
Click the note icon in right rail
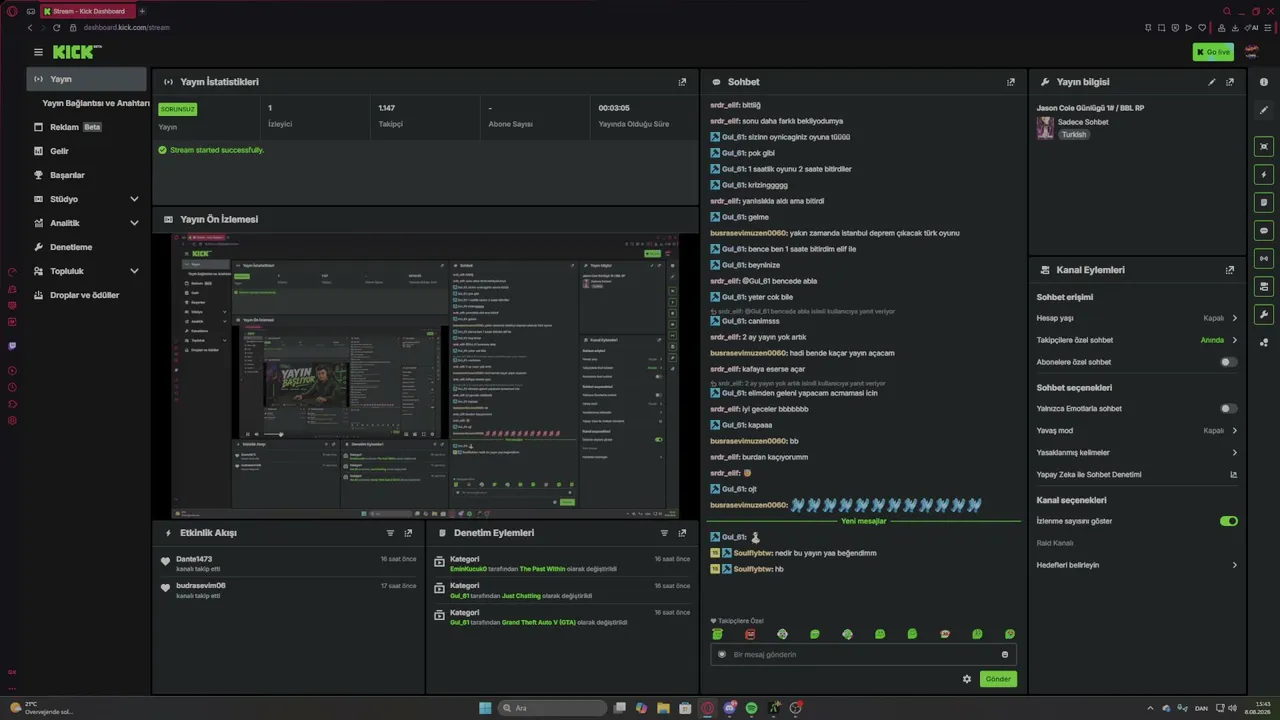(x=1264, y=202)
